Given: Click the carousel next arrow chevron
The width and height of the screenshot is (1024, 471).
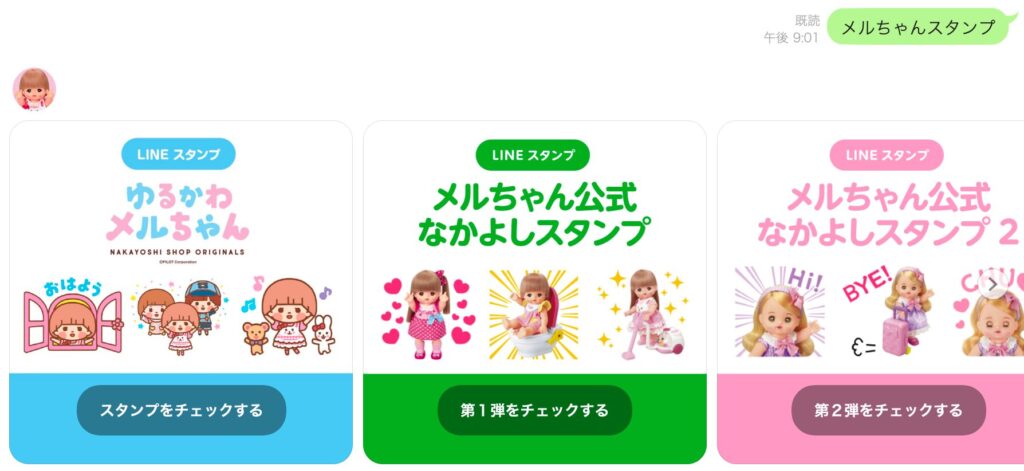Looking at the screenshot, I should click(992, 285).
